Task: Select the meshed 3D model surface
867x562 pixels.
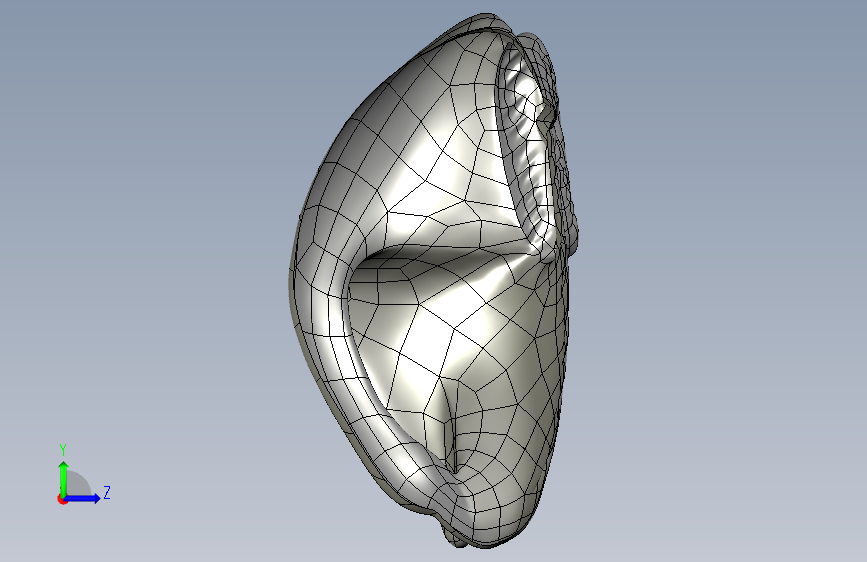Action: tap(435, 281)
